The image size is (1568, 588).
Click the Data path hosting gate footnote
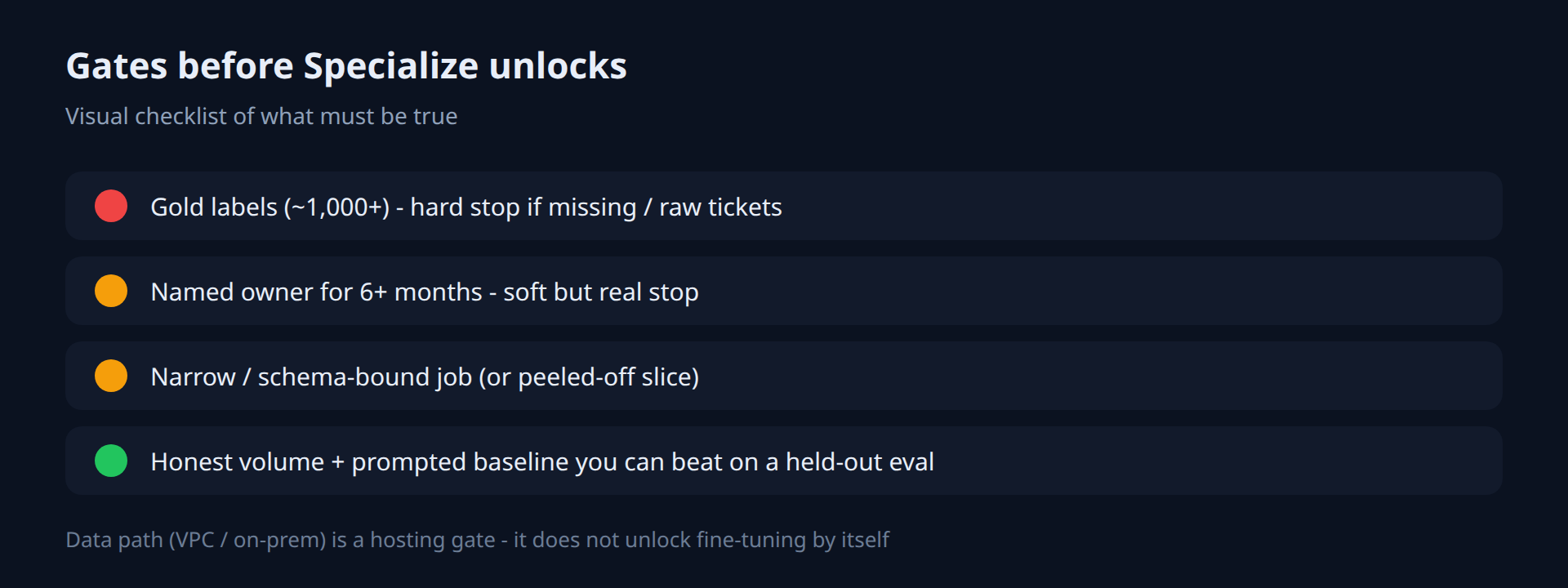coord(478,540)
